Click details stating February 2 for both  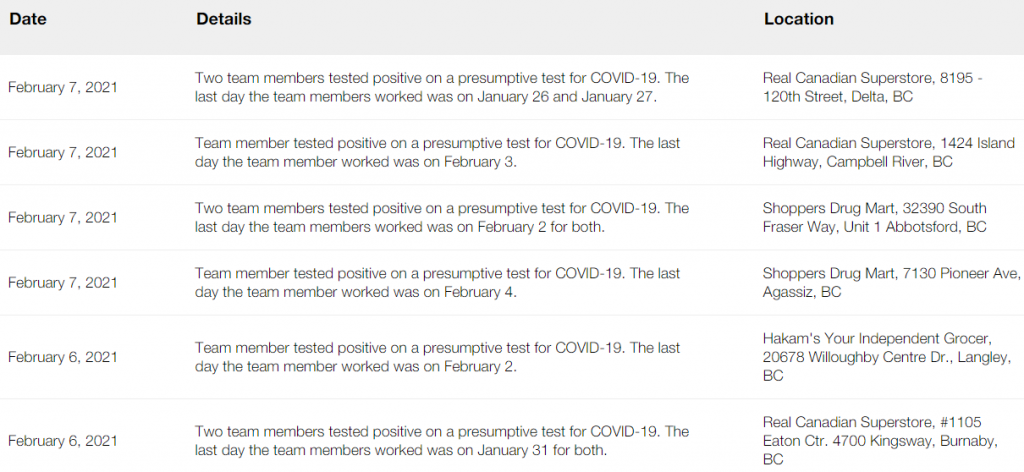[x=442, y=217]
